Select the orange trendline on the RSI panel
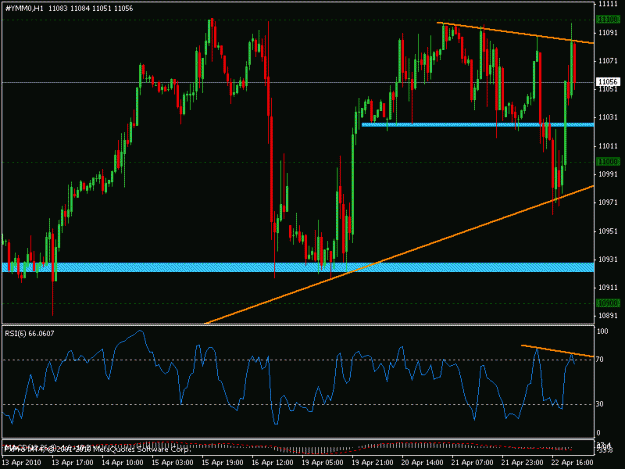The width and height of the screenshot is (625, 469). [558, 351]
